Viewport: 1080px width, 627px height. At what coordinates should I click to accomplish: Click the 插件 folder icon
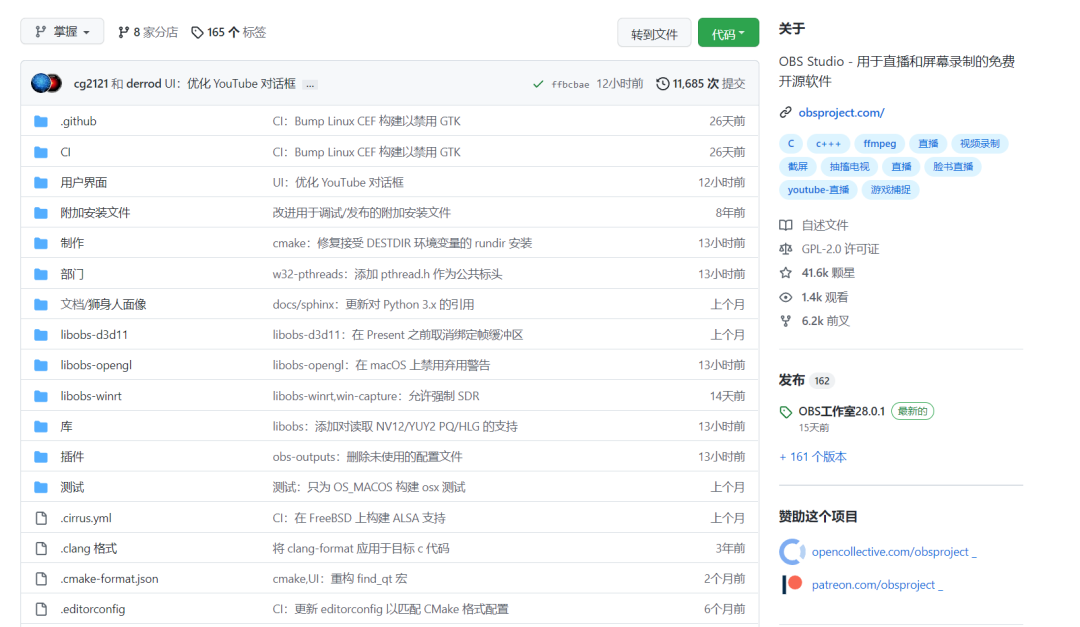[x=41, y=457]
